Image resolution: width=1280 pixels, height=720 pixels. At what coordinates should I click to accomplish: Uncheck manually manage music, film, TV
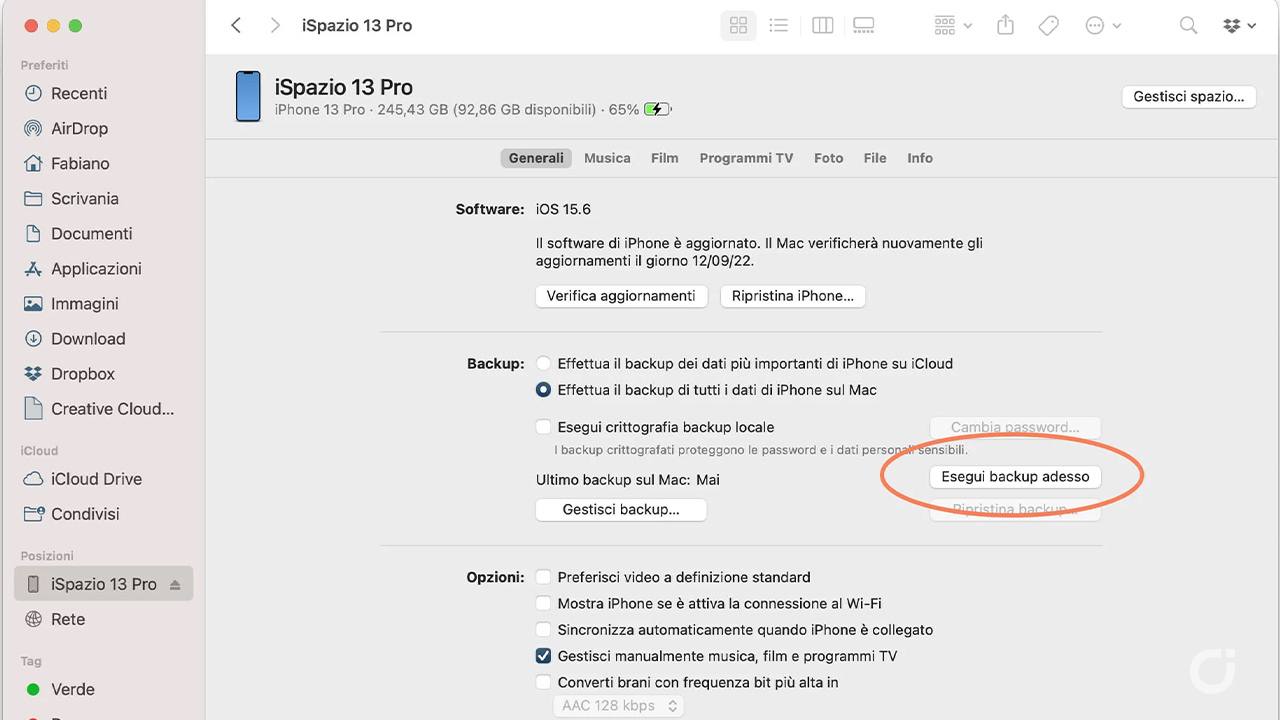[543, 657]
